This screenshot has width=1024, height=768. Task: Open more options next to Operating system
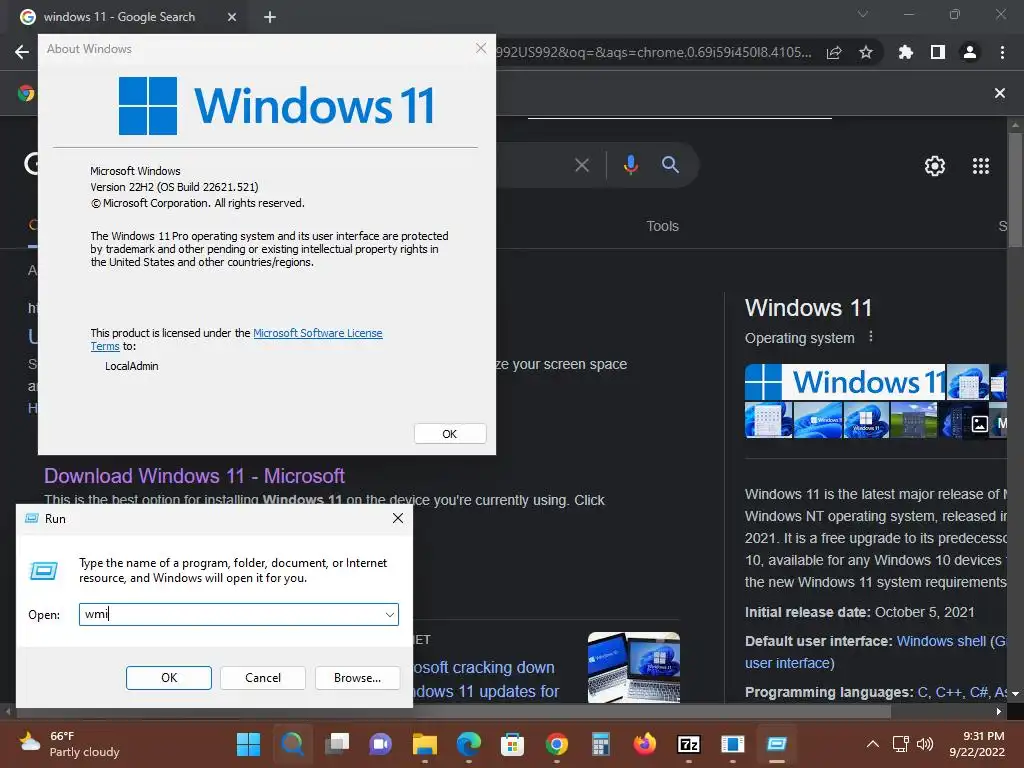point(871,337)
